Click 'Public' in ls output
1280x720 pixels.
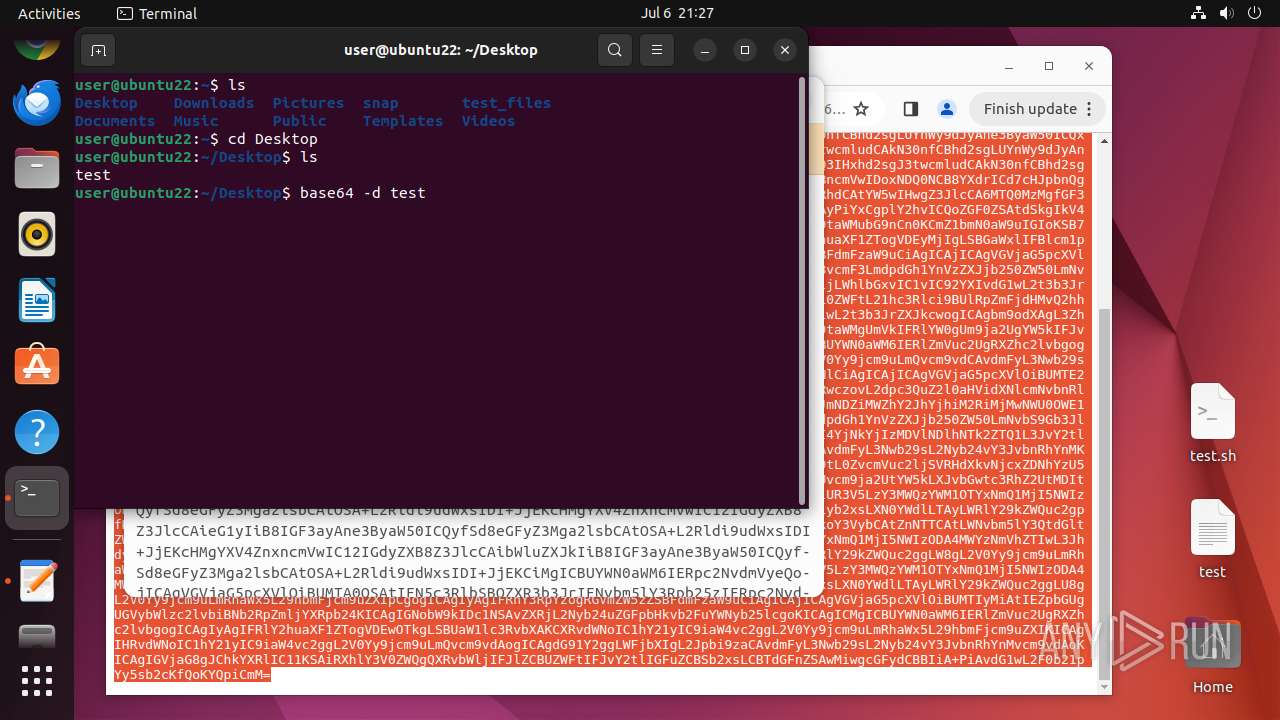(x=299, y=120)
